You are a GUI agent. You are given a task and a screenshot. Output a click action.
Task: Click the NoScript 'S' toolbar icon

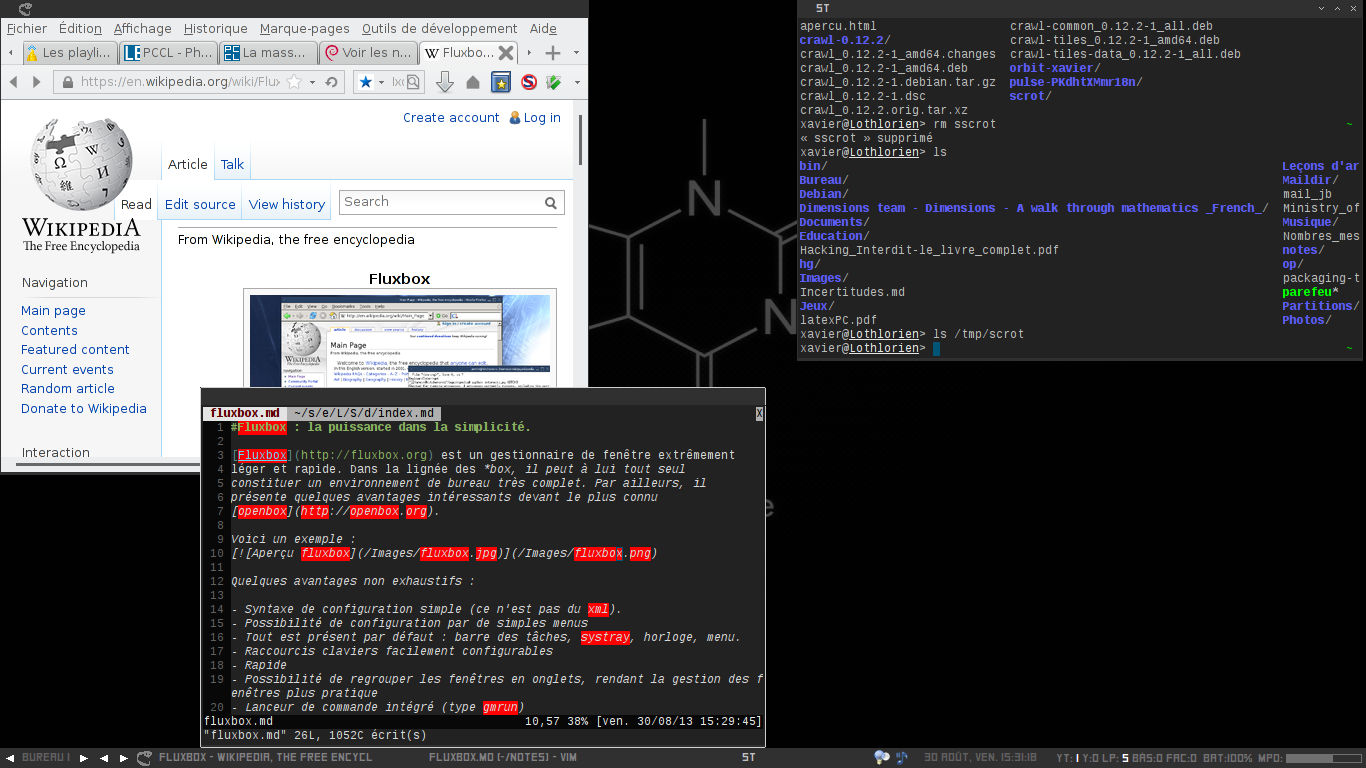tap(528, 82)
